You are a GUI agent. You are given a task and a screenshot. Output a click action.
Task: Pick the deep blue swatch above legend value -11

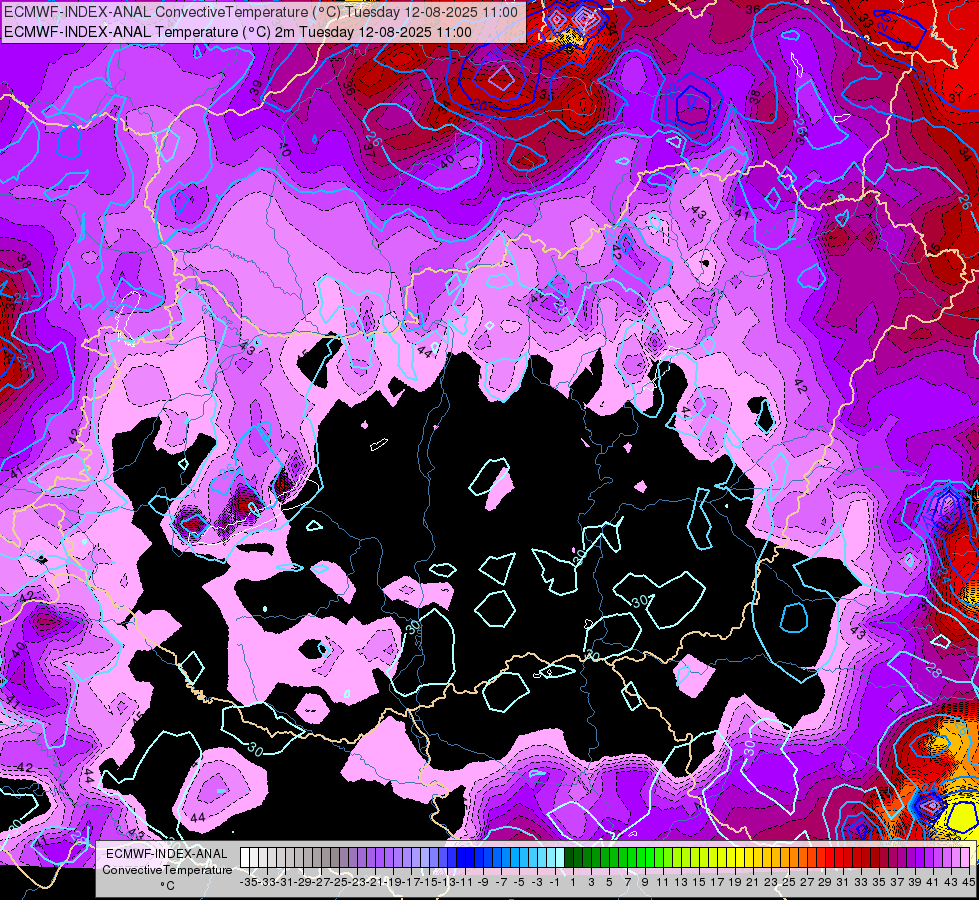click(461, 857)
